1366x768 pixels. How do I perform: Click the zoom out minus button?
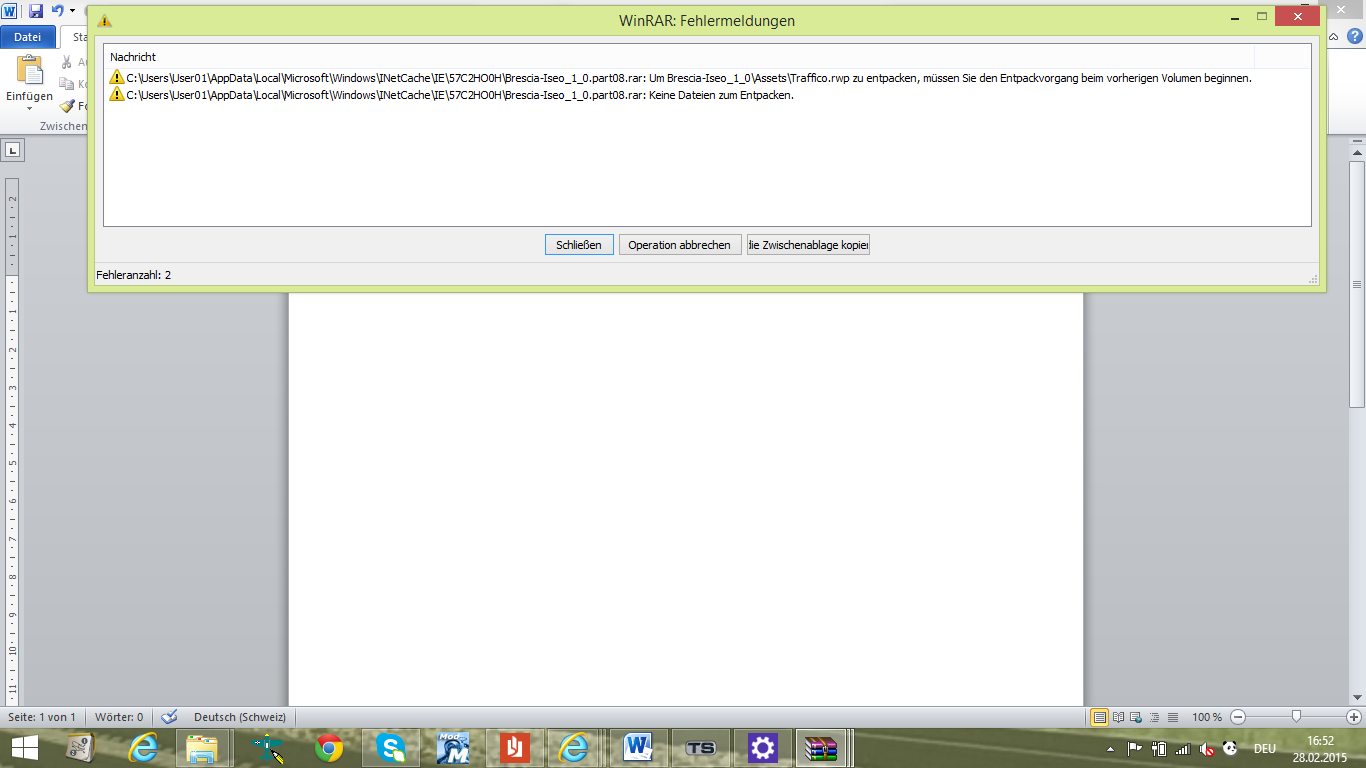(x=1238, y=717)
